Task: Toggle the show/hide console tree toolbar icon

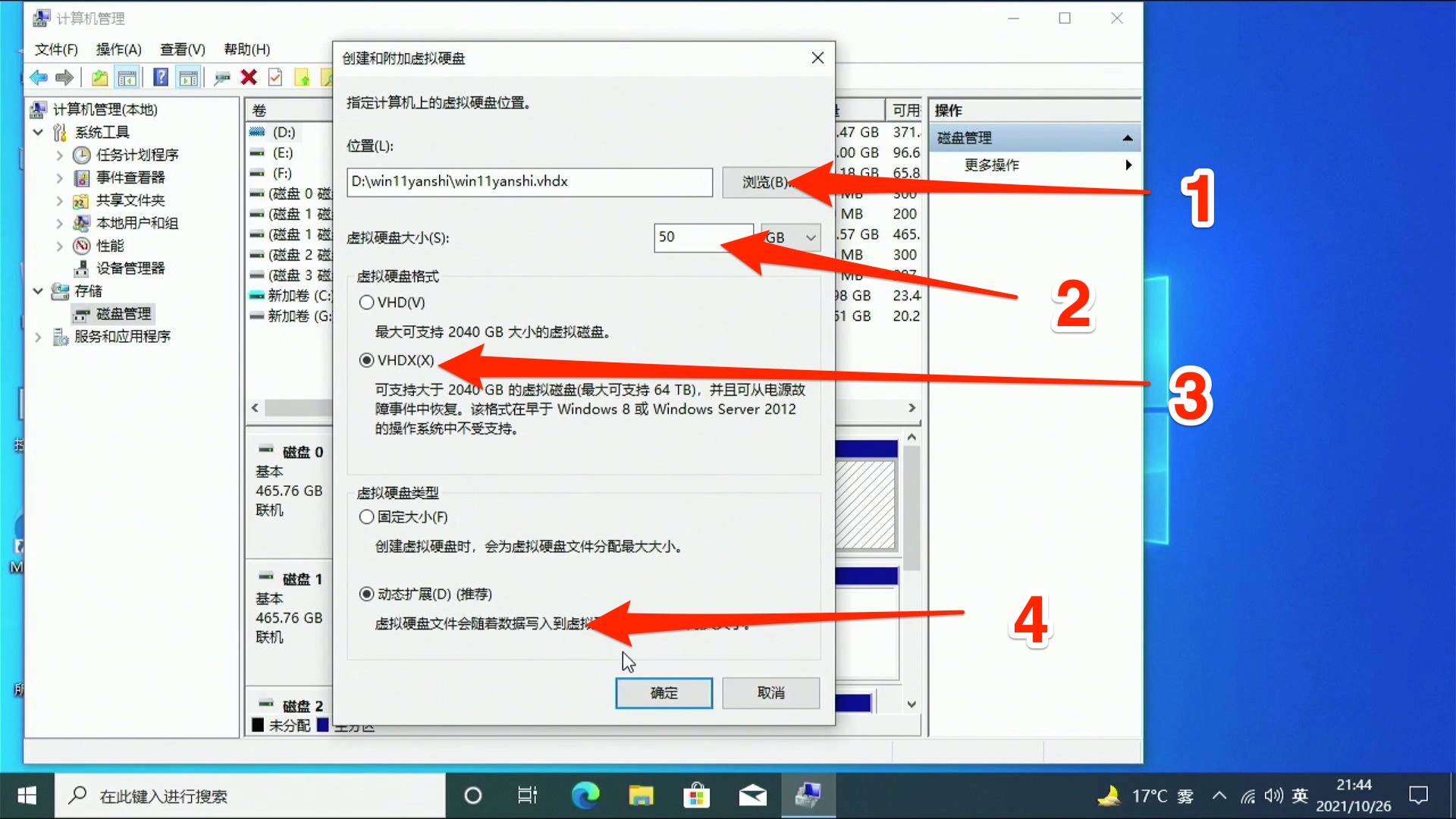Action: 127,77
